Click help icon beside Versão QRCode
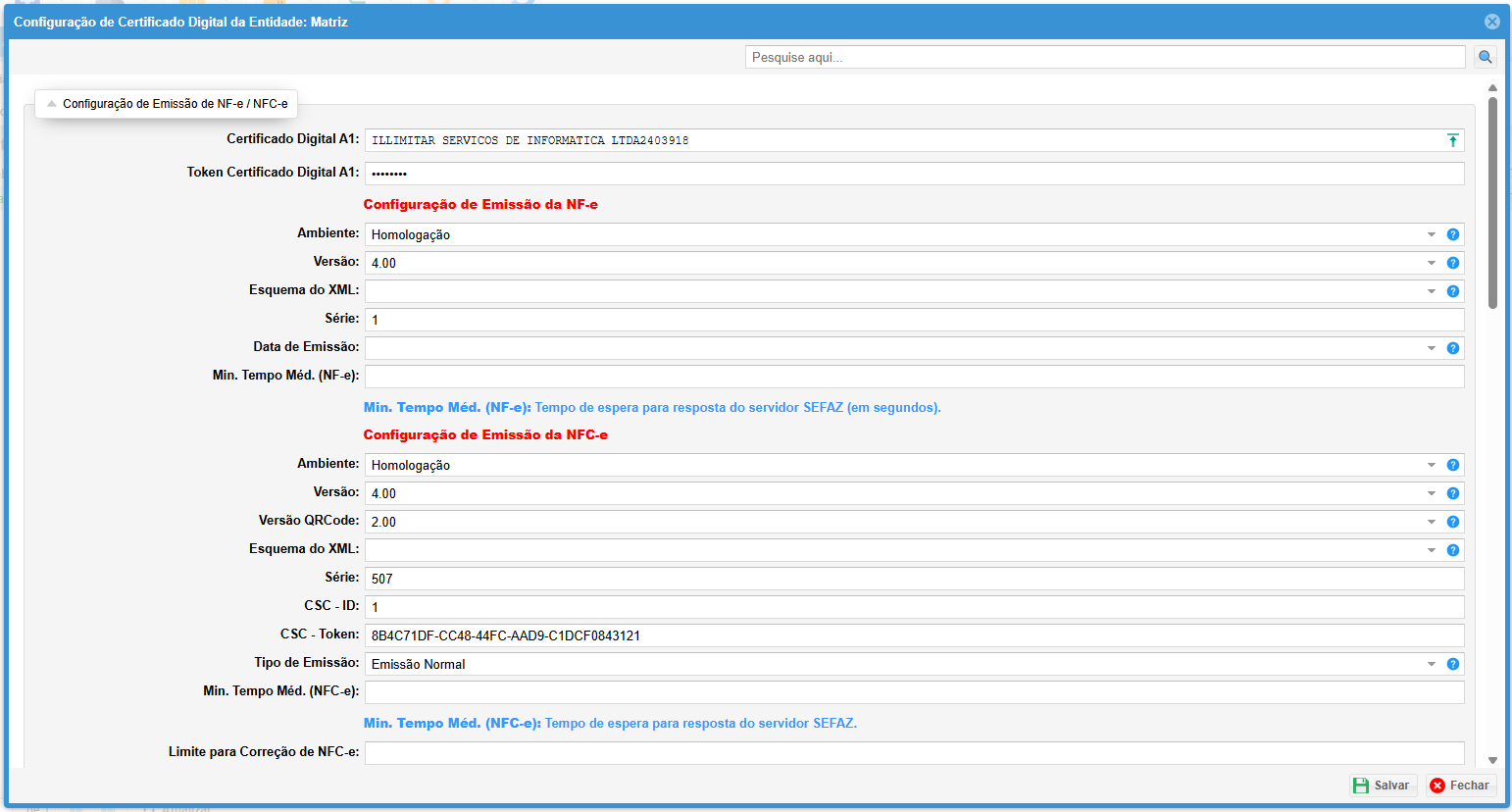 pos(1453,522)
